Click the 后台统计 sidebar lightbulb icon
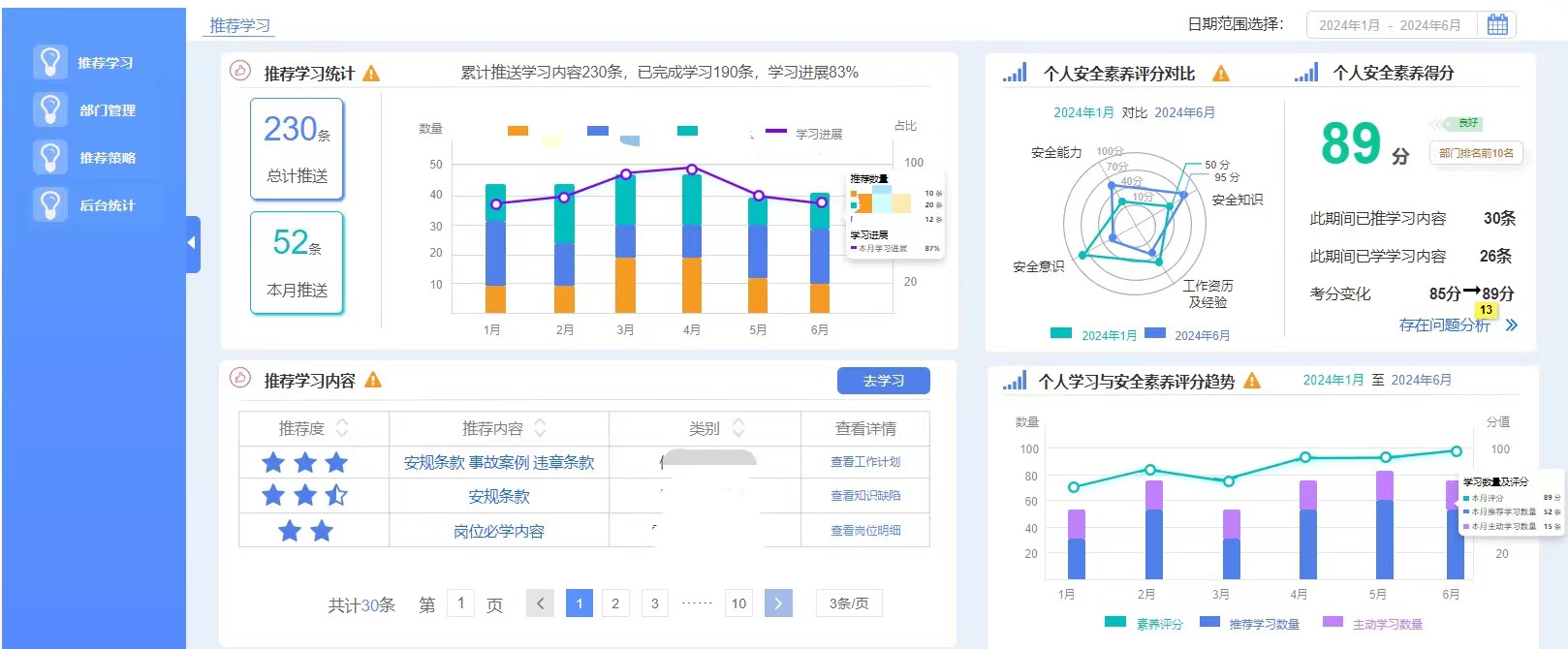This screenshot has width=1568, height=649. click(49, 204)
